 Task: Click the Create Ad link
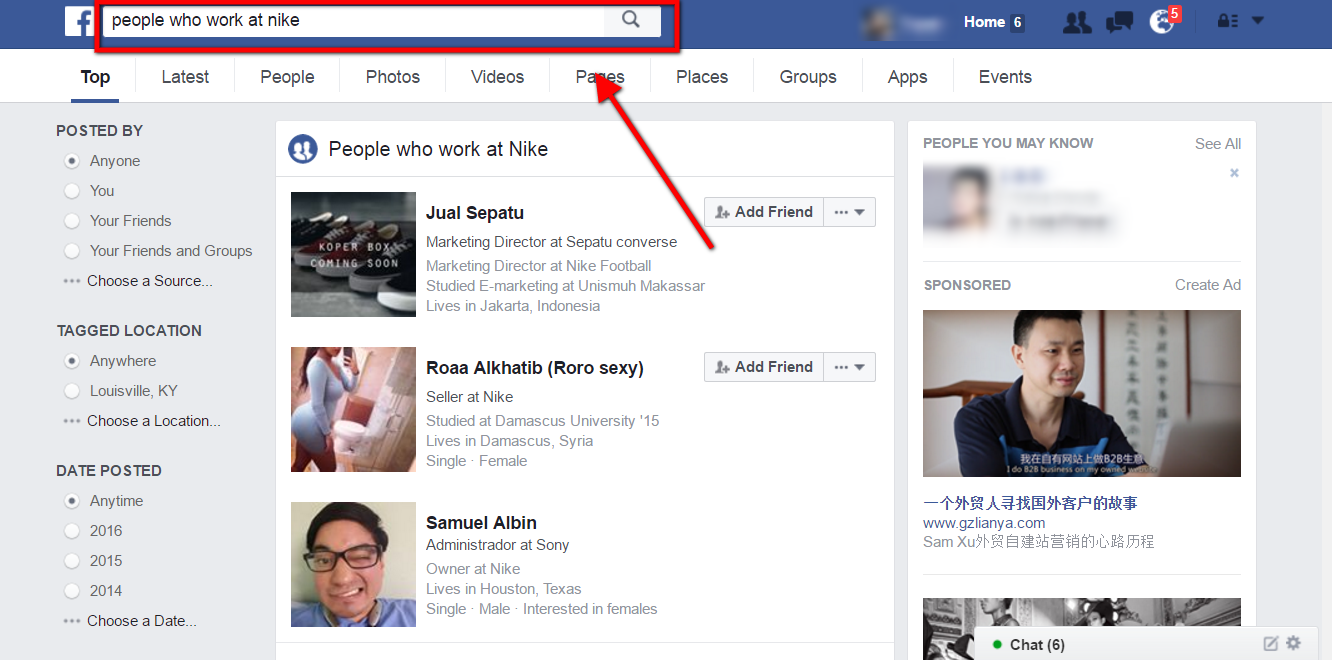1208,285
